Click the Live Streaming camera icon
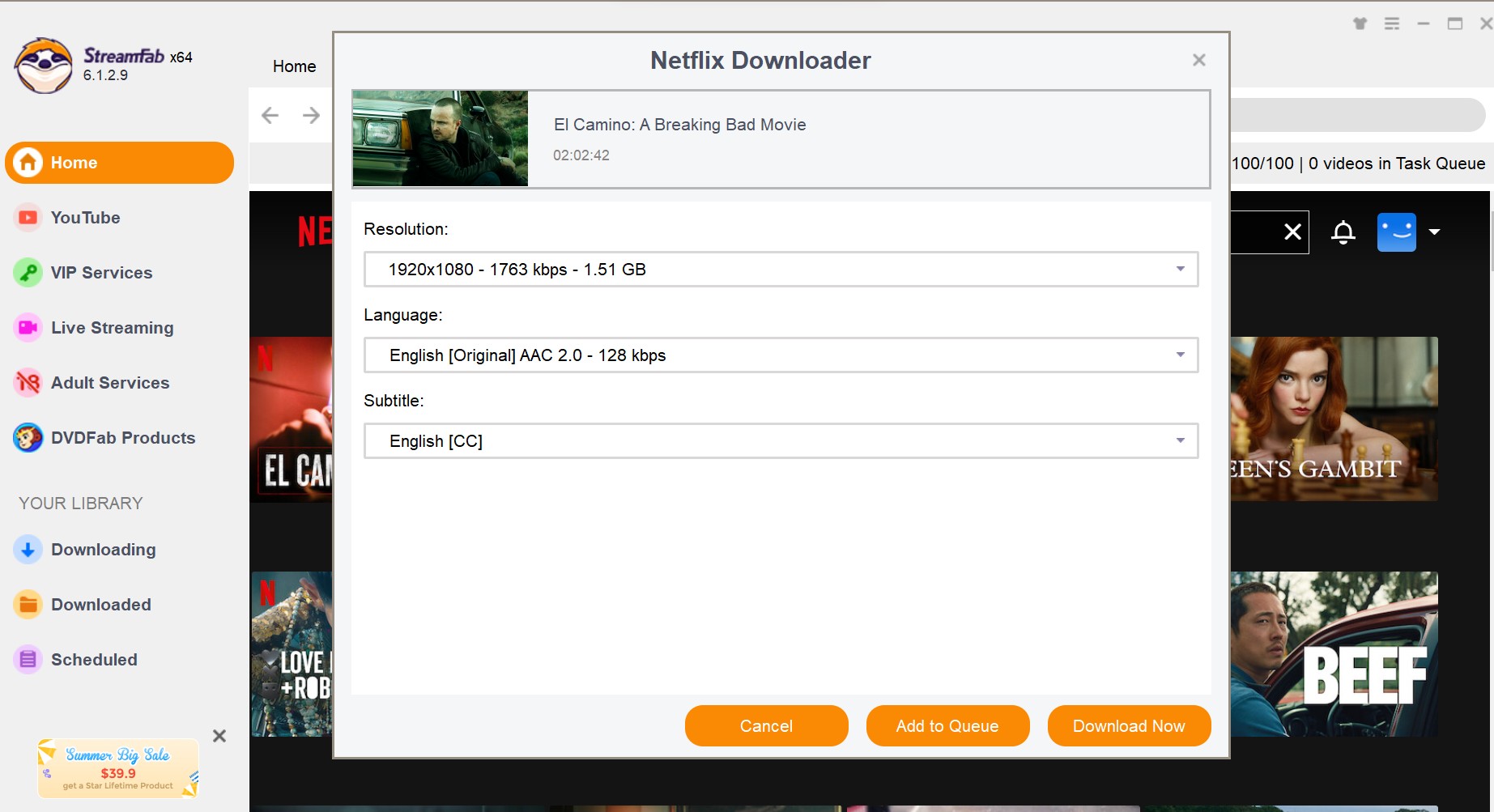This screenshot has width=1494, height=812. (x=28, y=328)
